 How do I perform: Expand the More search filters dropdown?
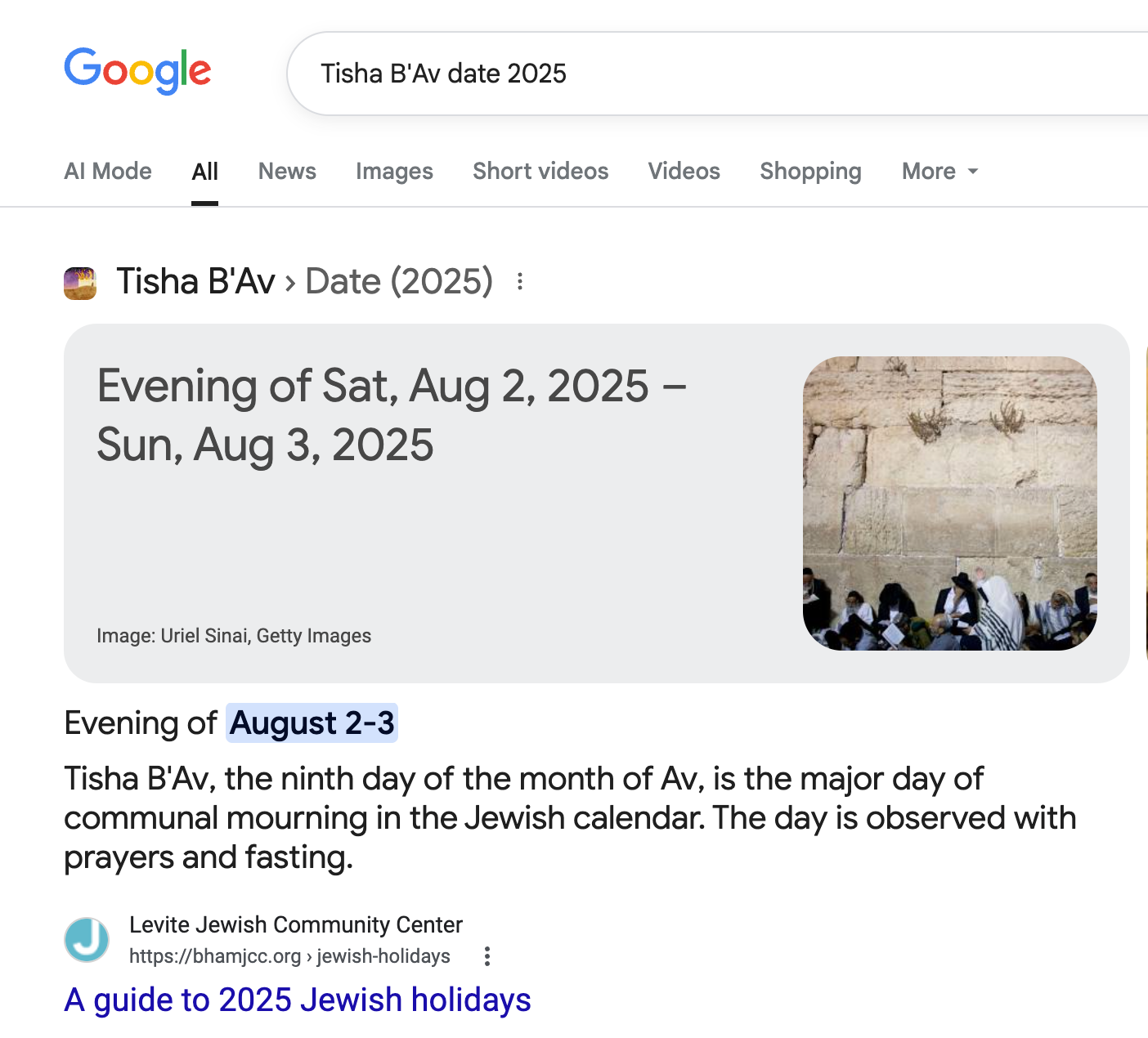pyautogui.click(x=939, y=172)
